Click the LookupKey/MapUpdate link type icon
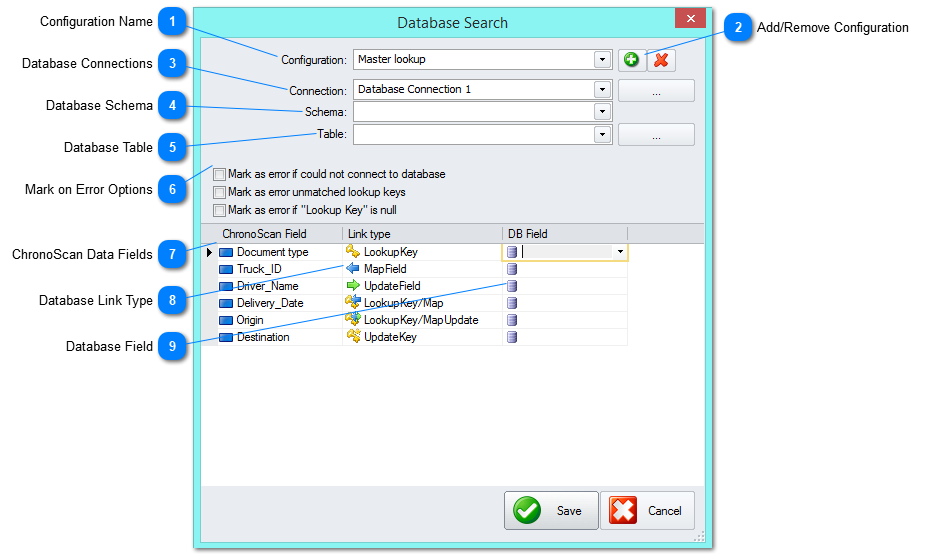Viewport: 925px width, 557px height. [353, 319]
